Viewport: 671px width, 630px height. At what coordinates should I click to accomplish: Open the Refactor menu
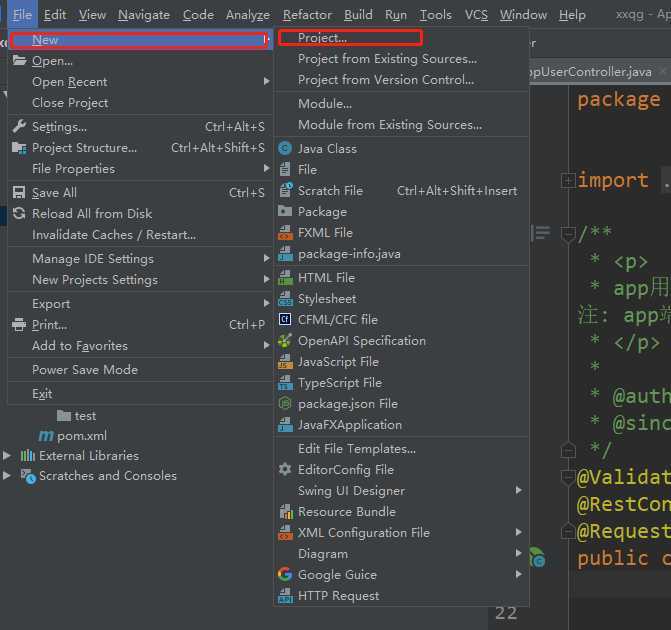[307, 15]
